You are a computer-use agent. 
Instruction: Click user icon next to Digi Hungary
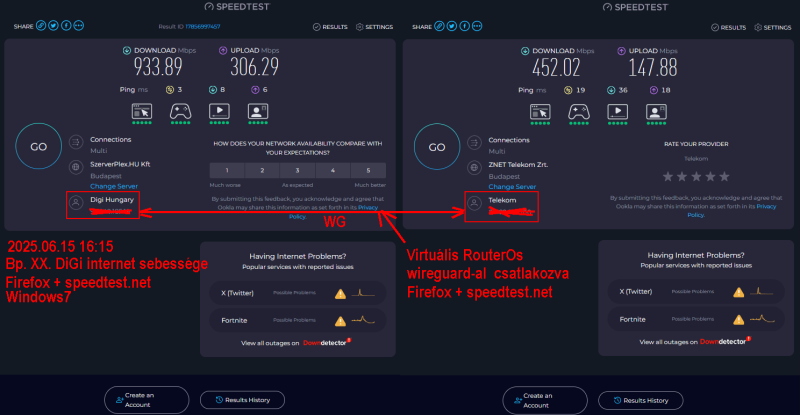click(x=76, y=203)
